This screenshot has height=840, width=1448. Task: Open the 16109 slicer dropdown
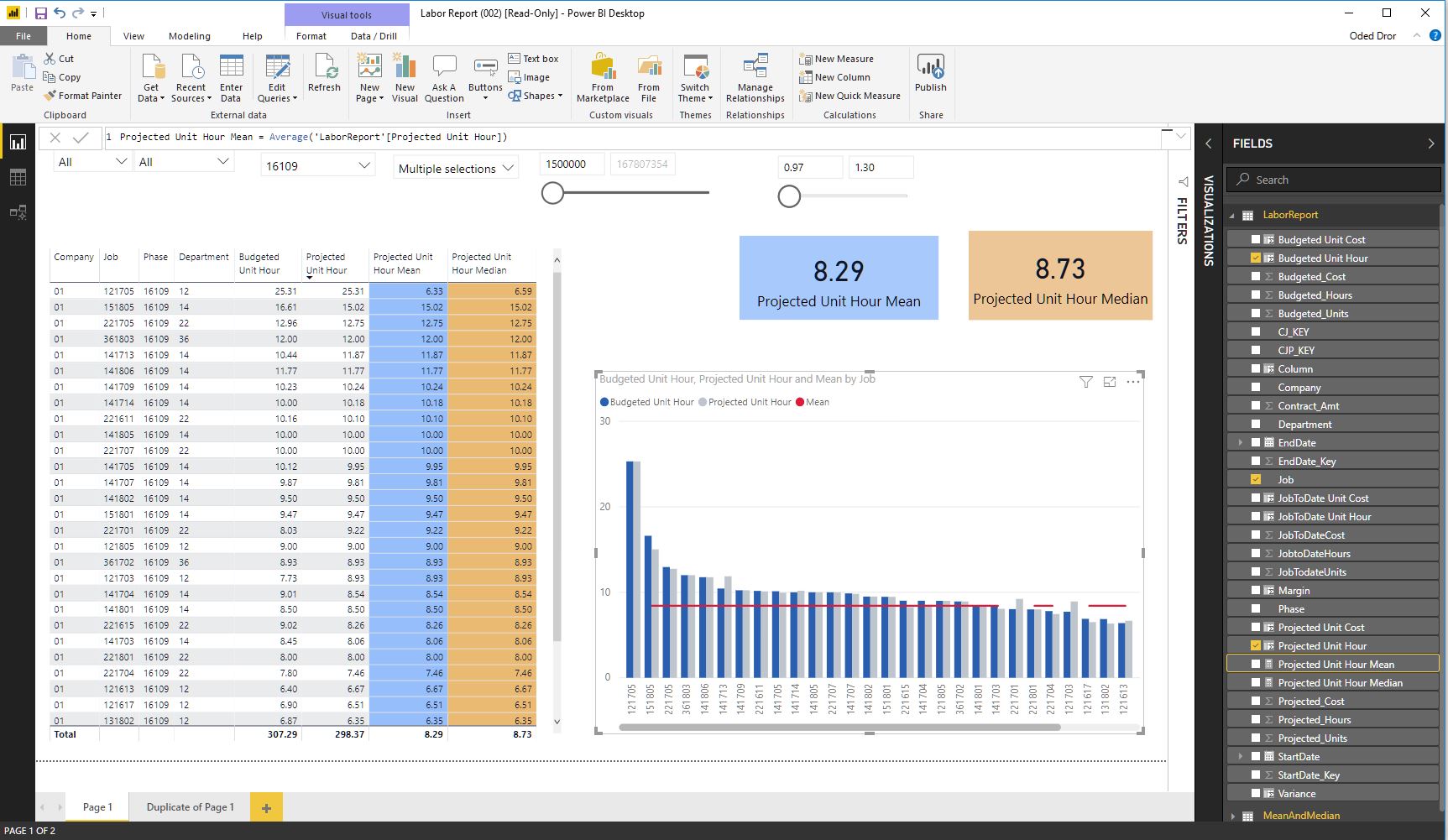363,165
